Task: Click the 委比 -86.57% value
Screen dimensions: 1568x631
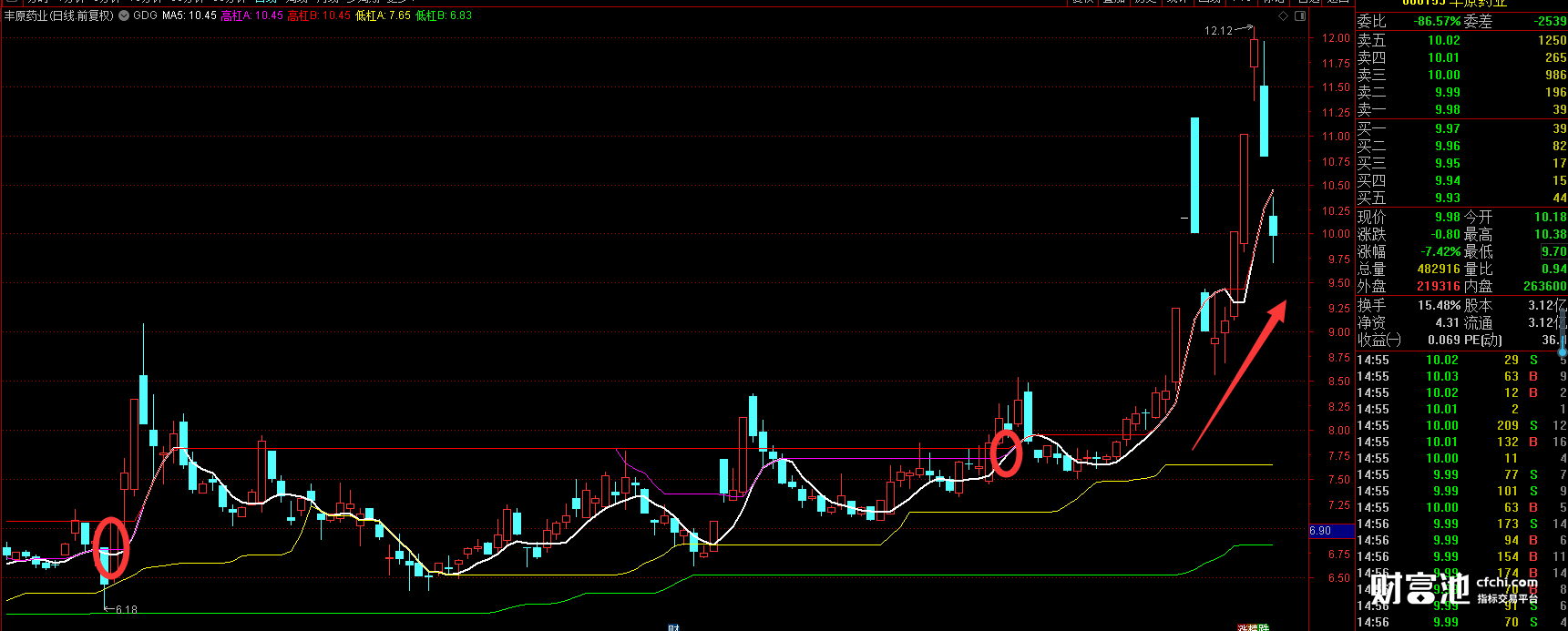Action: coord(1437,21)
